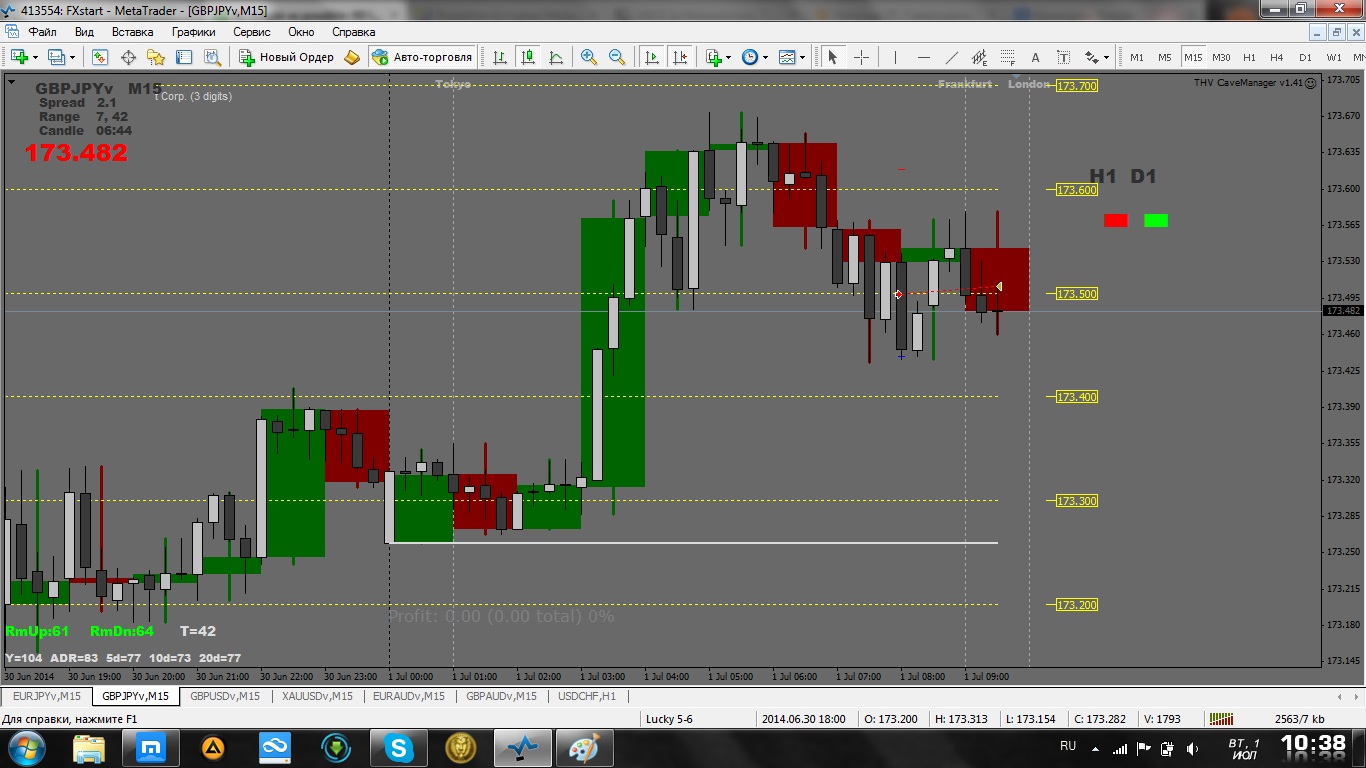Switch timeframe to M1
Viewport: 1366px width, 768px height.
[1137, 57]
